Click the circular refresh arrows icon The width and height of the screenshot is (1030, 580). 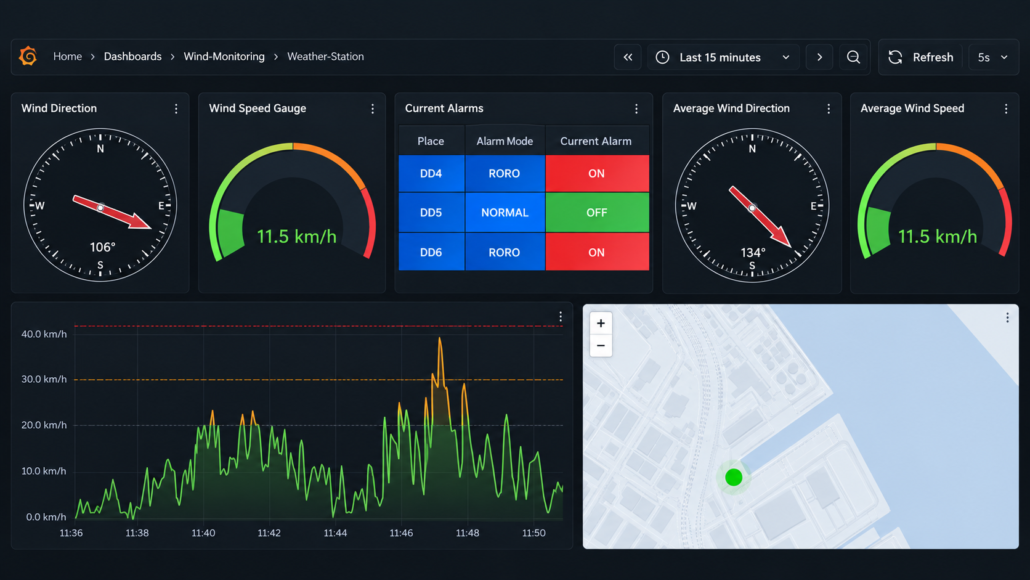(895, 57)
